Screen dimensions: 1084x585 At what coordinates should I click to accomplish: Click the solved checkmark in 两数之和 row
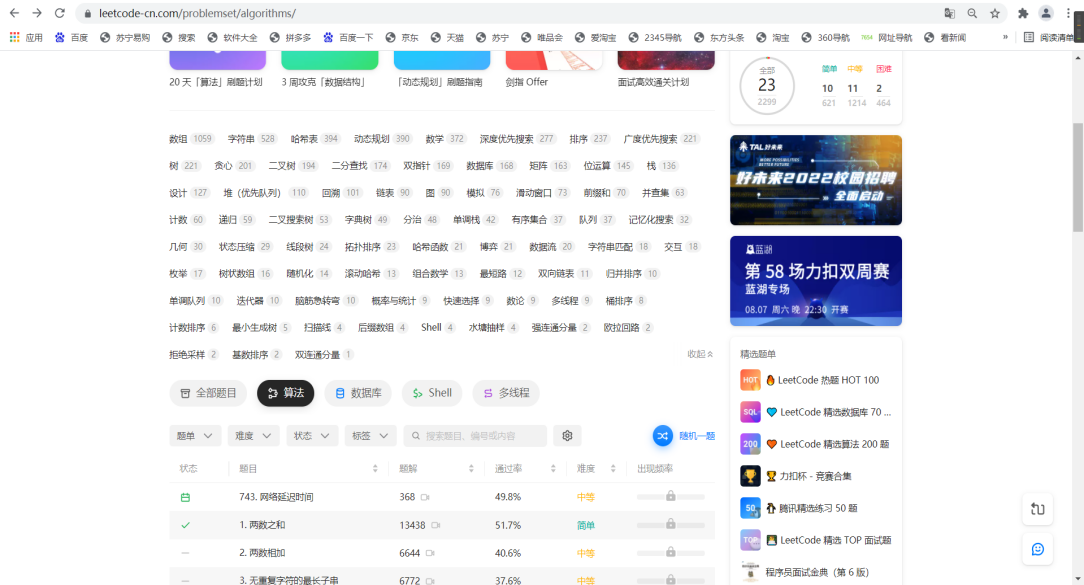click(x=185, y=526)
